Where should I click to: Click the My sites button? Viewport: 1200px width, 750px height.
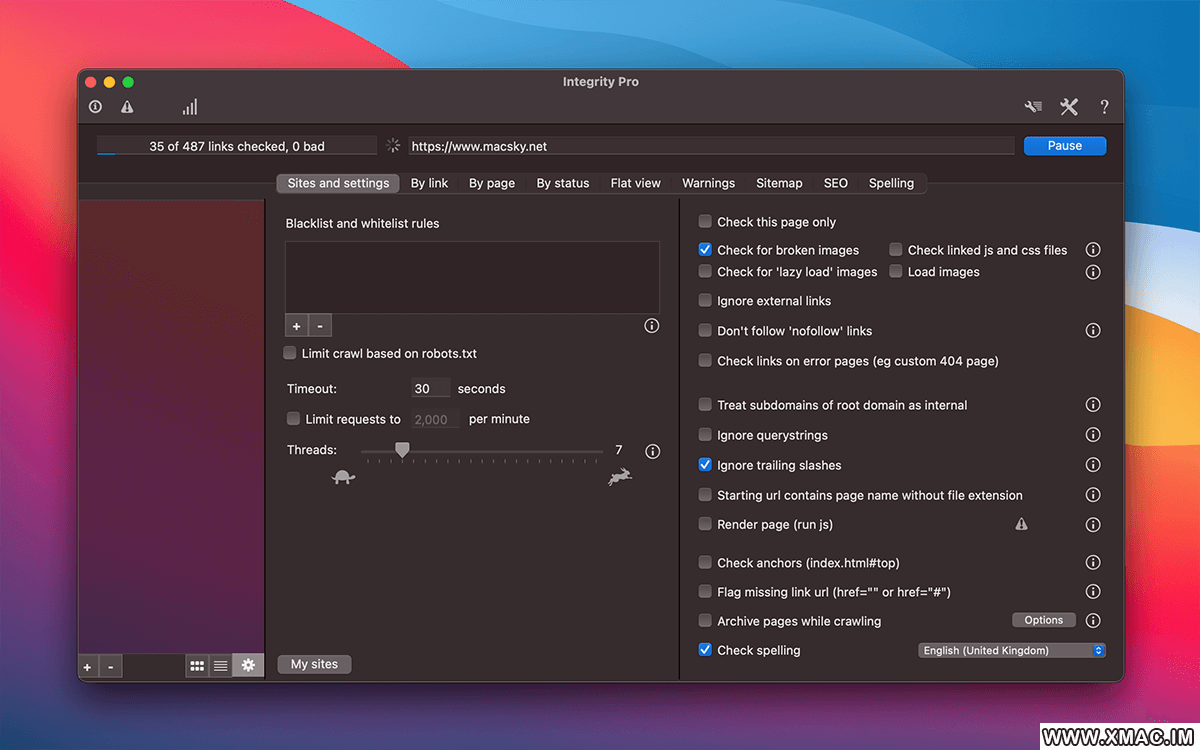pos(314,664)
